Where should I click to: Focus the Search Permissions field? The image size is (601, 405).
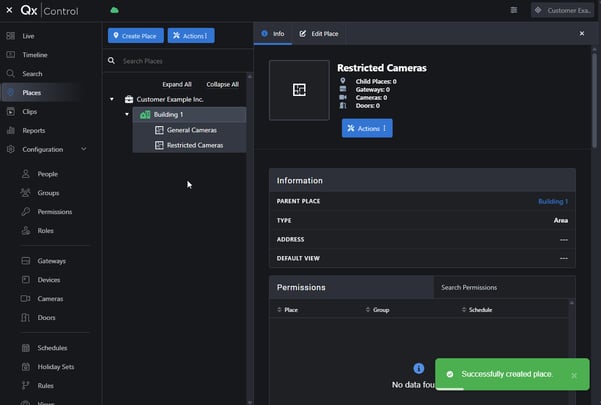point(504,287)
